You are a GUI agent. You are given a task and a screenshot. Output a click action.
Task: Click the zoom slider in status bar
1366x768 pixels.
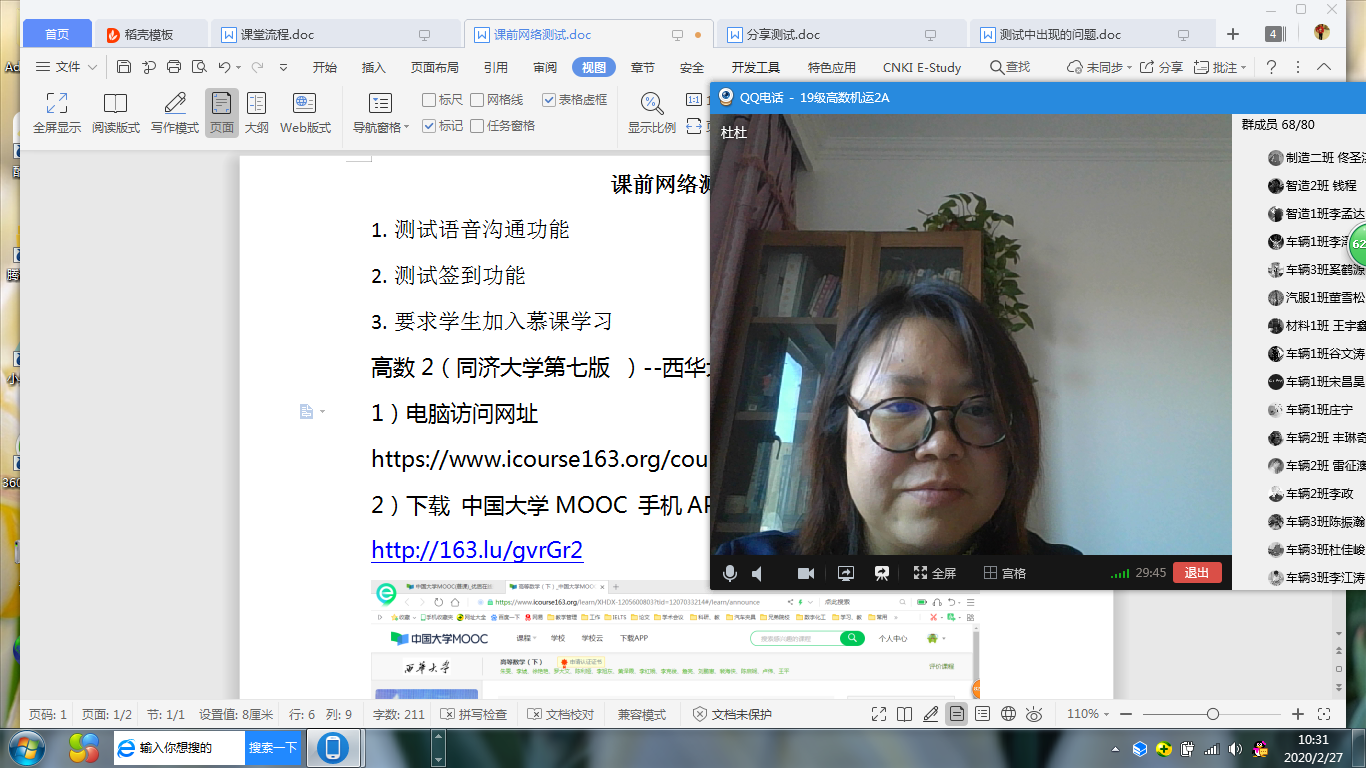(x=1212, y=714)
